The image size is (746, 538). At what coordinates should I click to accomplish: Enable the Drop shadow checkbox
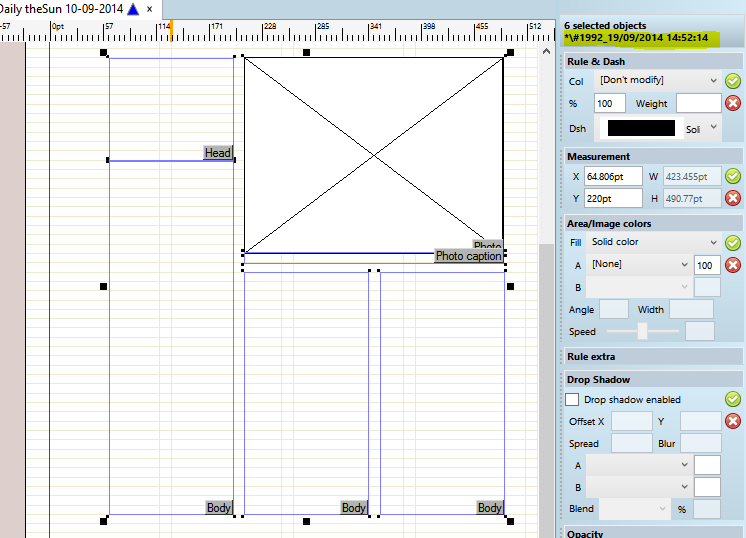point(572,399)
